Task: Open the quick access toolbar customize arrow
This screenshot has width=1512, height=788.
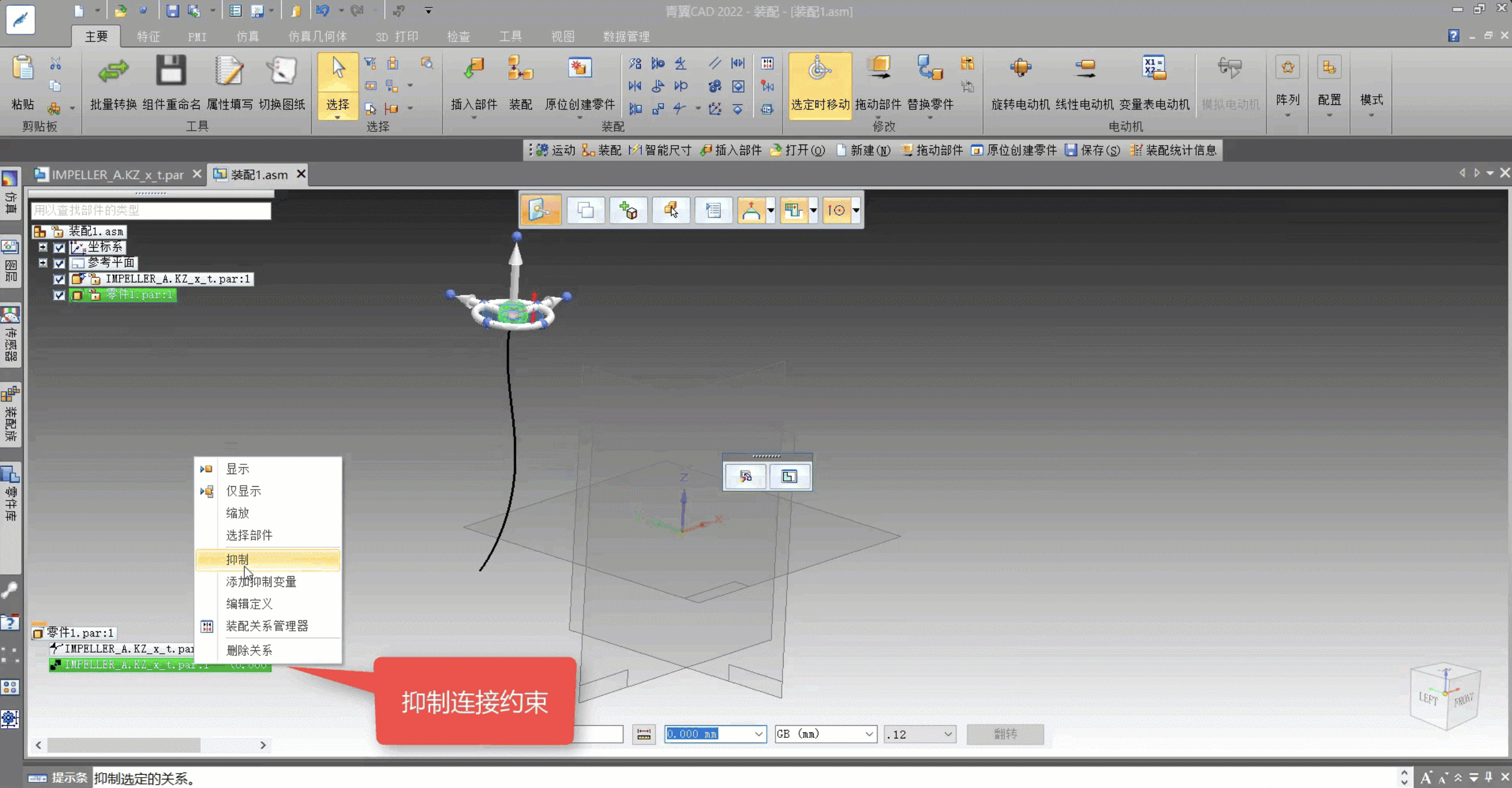Action: (x=429, y=10)
